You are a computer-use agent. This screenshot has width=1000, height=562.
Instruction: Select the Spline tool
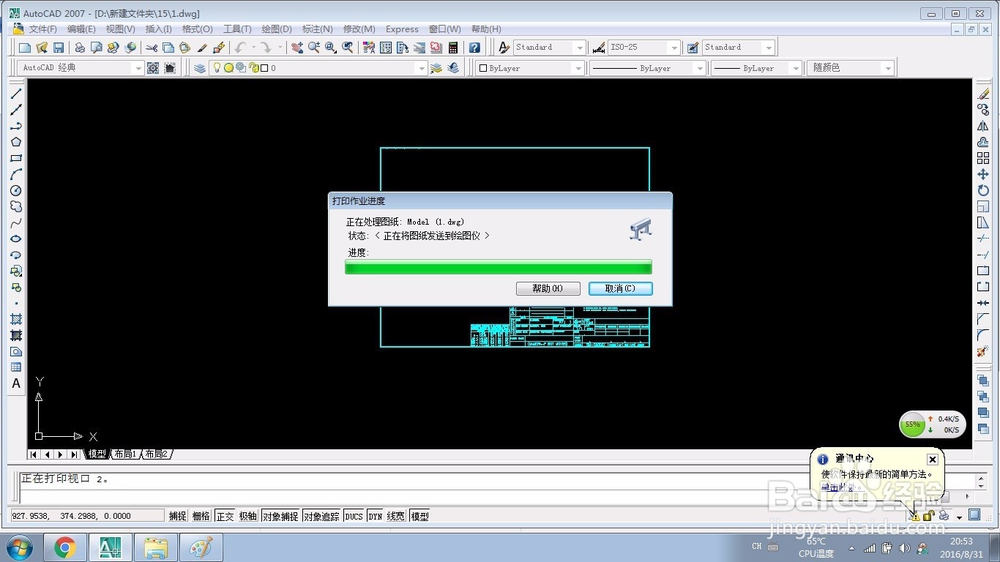tap(17, 223)
